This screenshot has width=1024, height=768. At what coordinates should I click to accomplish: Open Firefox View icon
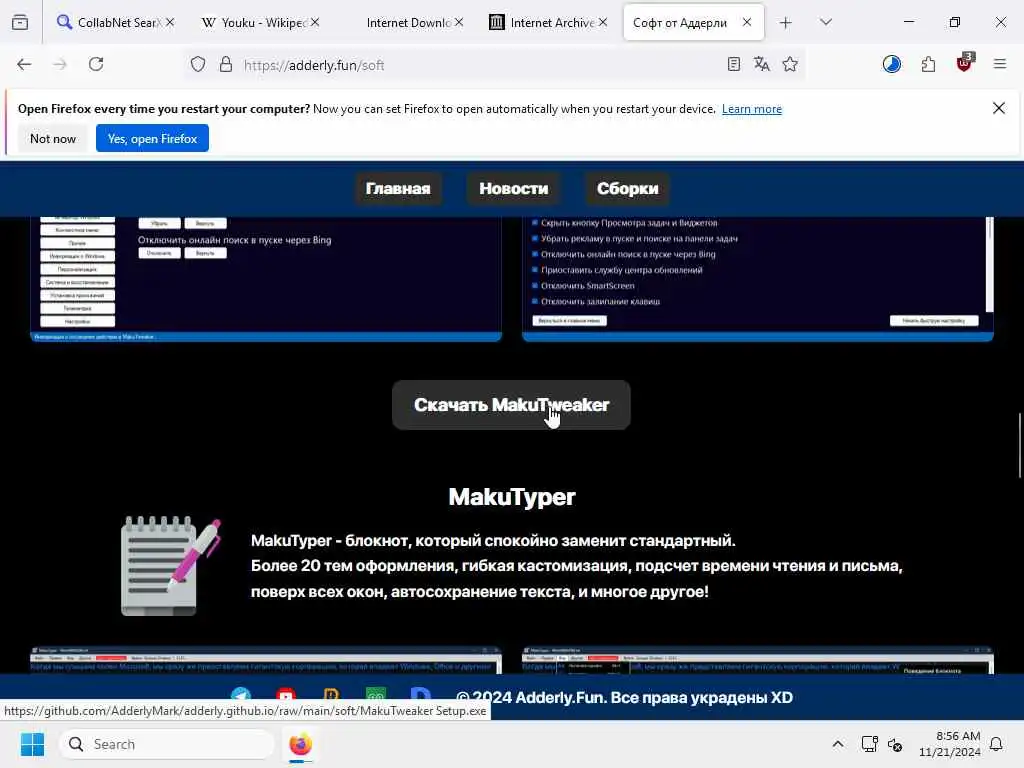point(20,23)
